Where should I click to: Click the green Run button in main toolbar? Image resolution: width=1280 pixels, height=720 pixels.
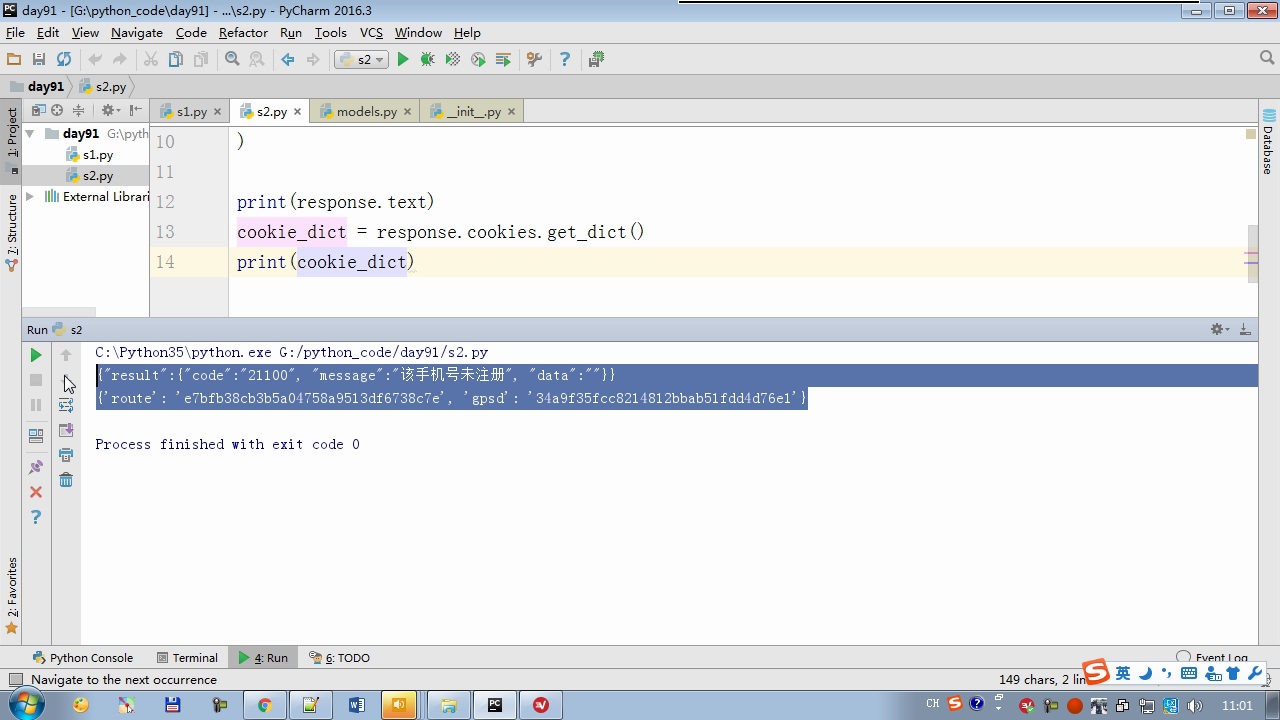coord(403,60)
